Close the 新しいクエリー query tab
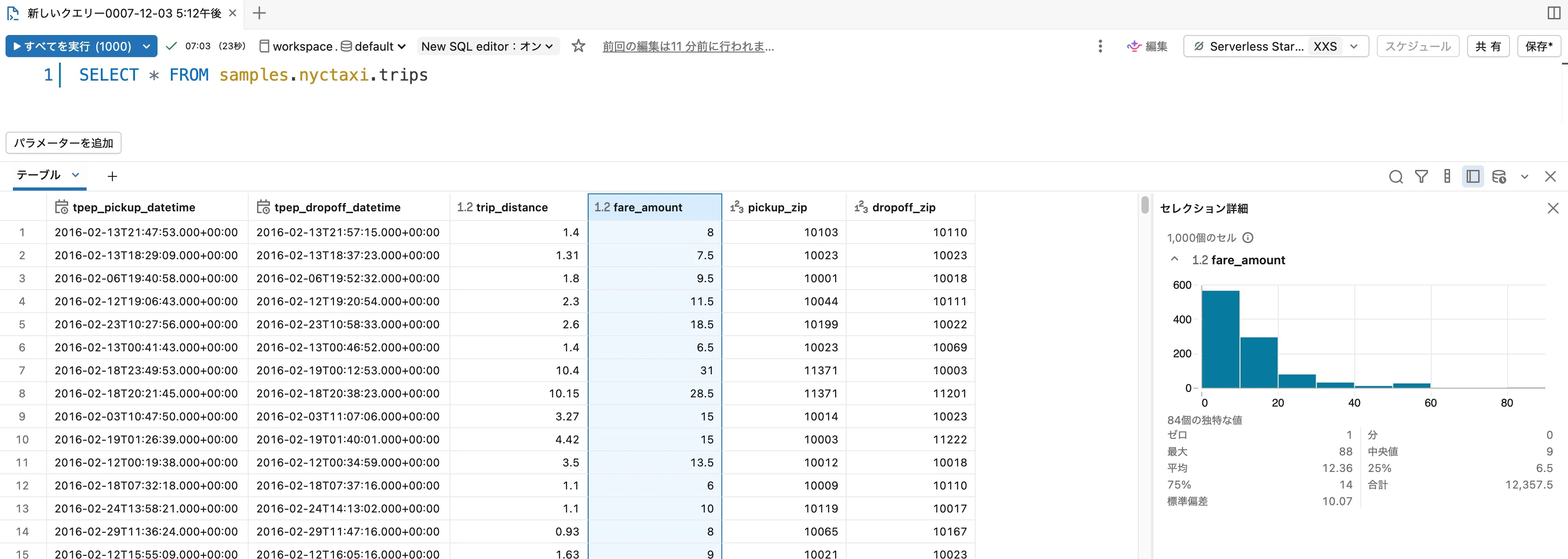The height and width of the screenshot is (559, 1568). (233, 13)
